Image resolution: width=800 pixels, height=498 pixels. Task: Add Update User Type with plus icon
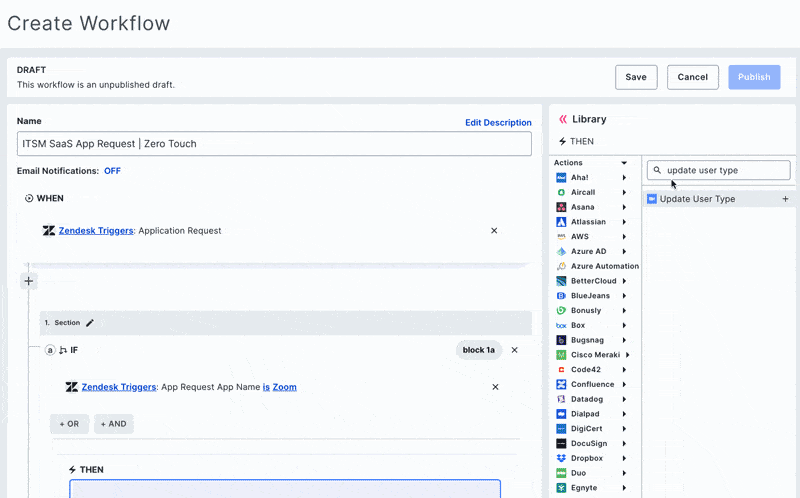coord(785,199)
